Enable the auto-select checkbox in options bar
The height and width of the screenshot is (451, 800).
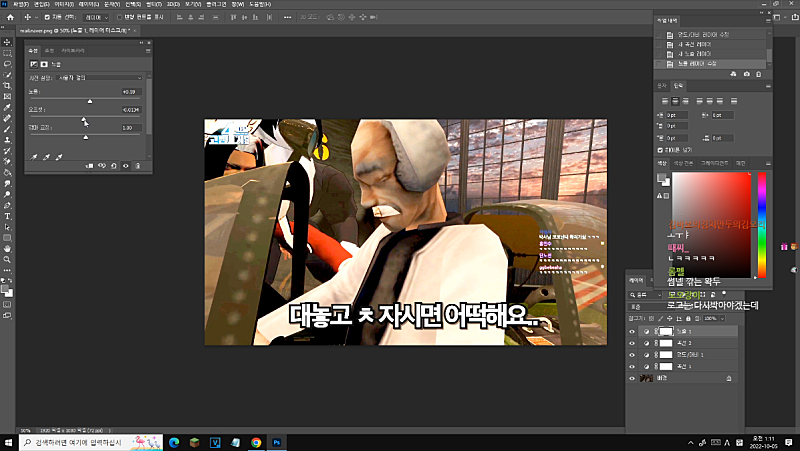pos(44,17)
